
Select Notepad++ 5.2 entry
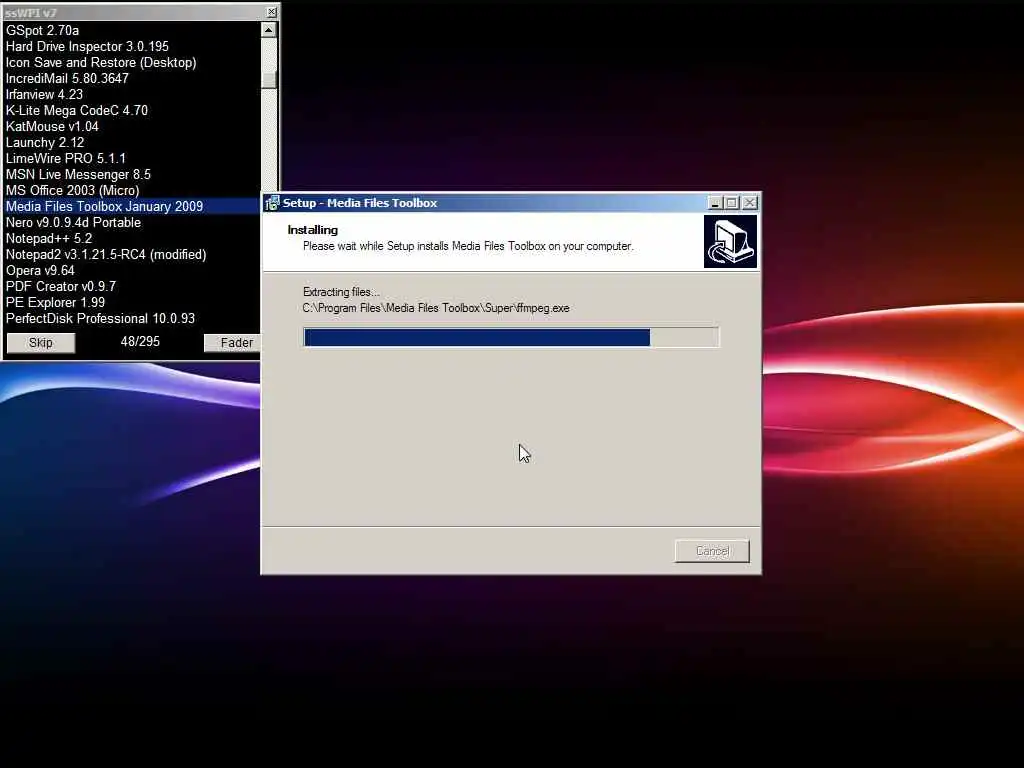[x=133, y=238]
